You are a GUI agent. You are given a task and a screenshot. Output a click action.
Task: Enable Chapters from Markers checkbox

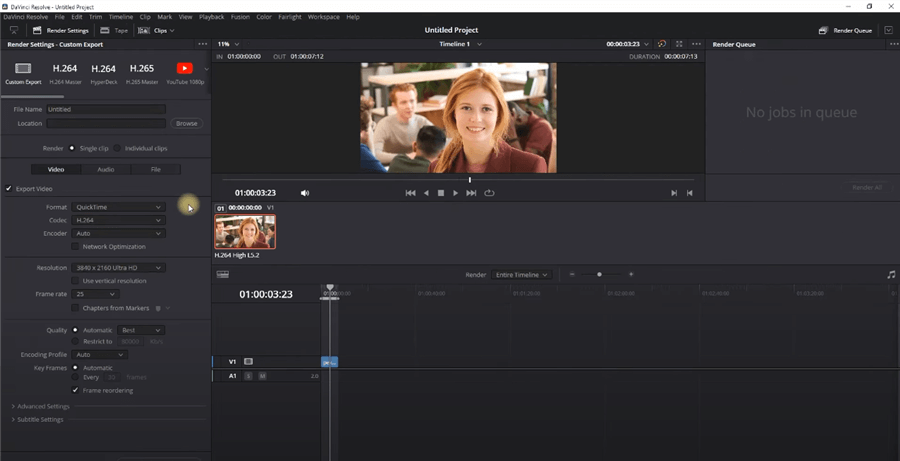coord(75,308)
